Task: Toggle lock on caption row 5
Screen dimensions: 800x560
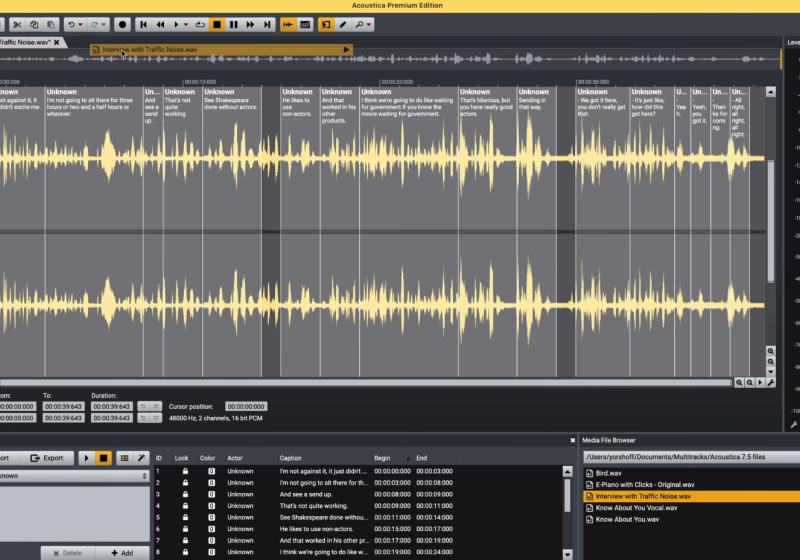Action: click(x=185, y=517)
